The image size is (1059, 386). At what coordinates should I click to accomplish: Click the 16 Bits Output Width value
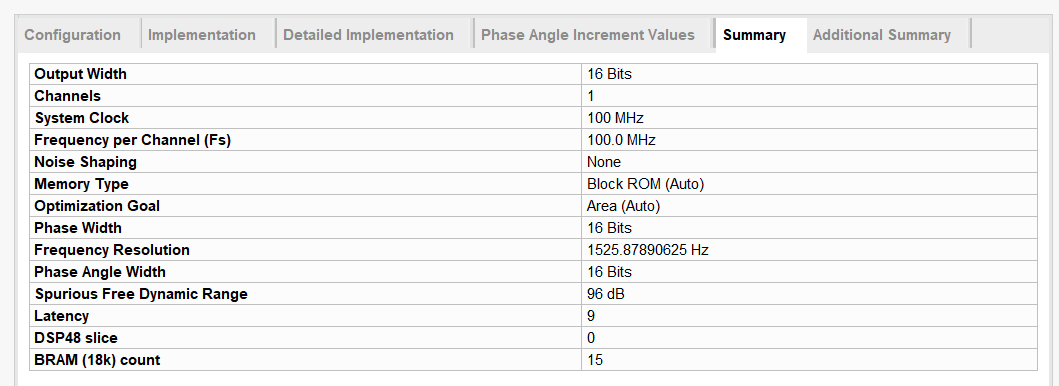click(609, 74)
